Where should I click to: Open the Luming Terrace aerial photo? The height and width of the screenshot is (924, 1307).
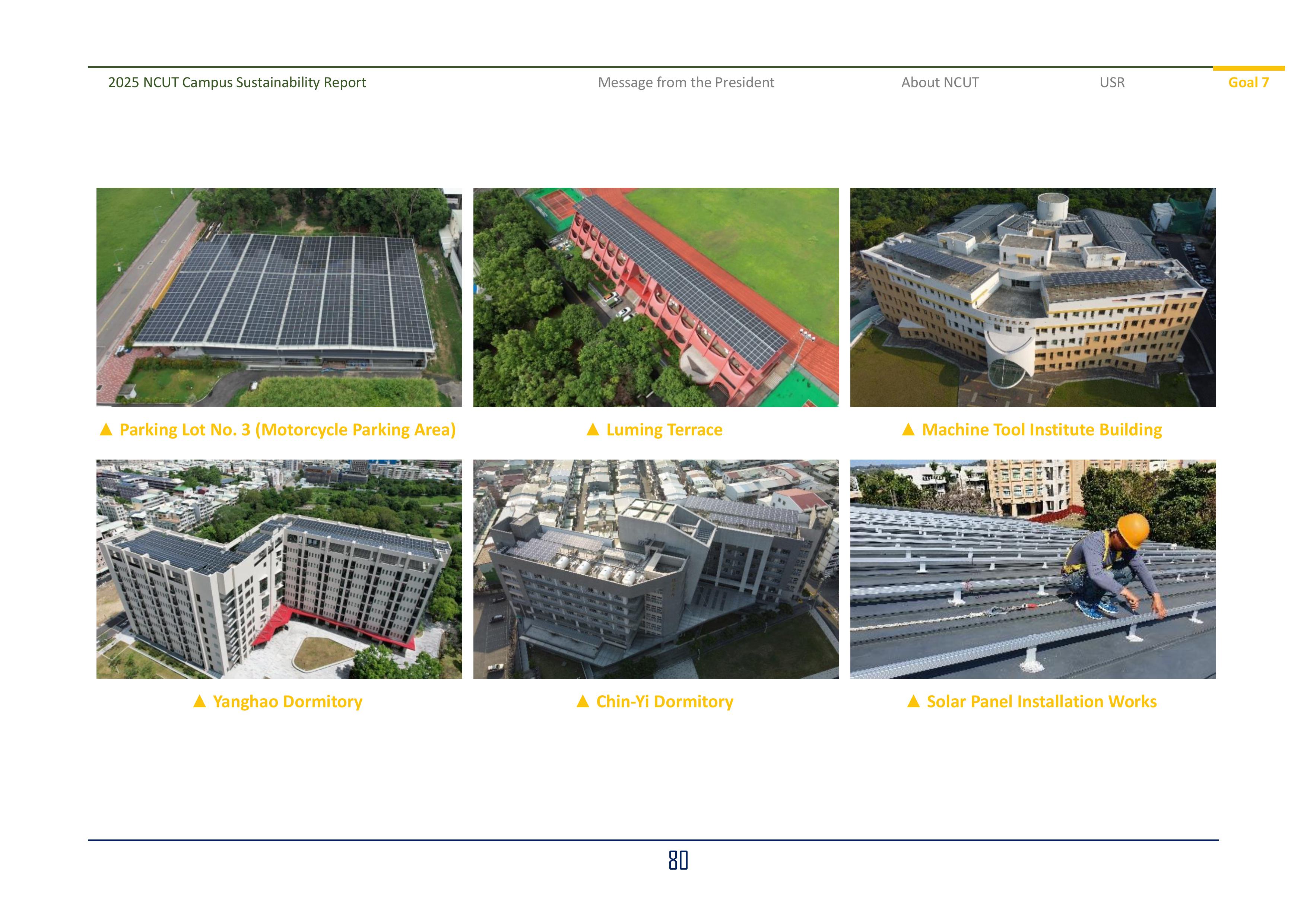pyautogui.click(x=656, y=297)
